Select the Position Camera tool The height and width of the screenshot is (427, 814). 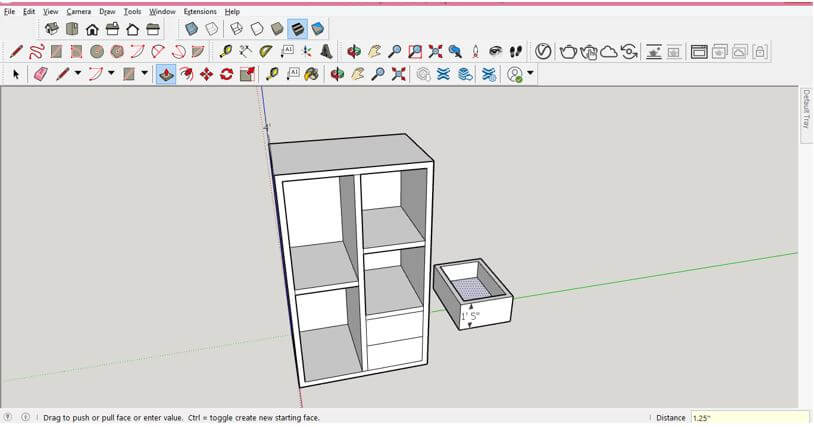click(476, 51)
